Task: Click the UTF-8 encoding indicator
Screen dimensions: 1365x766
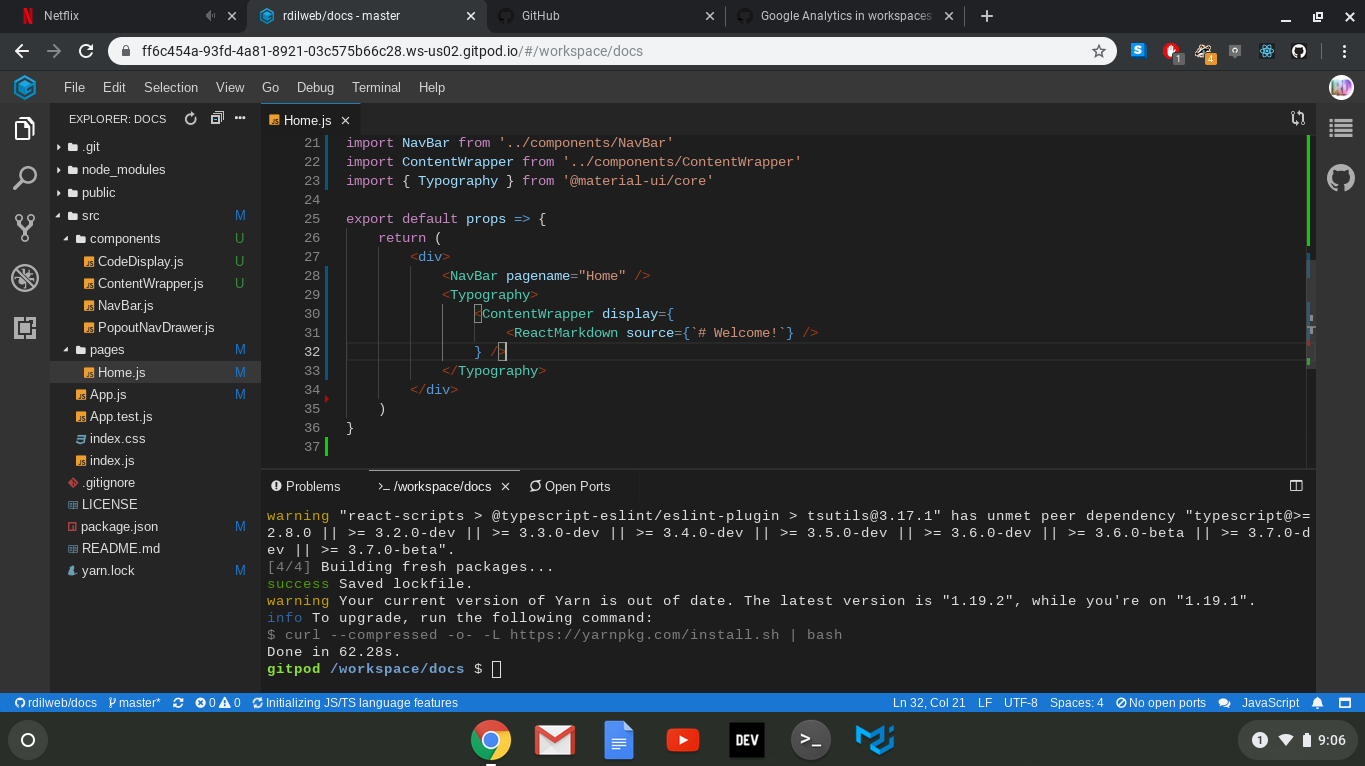Action: (1021, 703)
